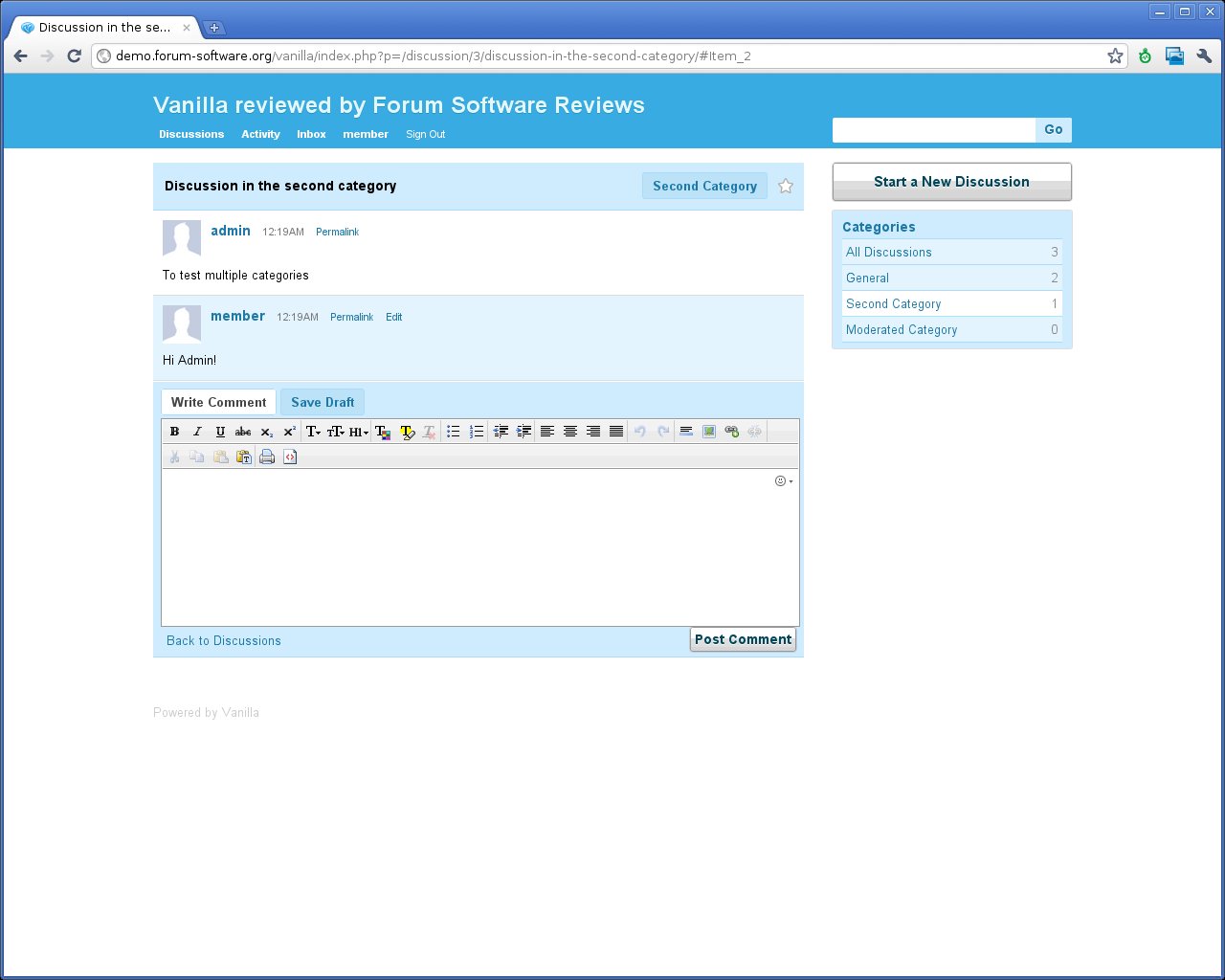The height and width of the screenshot is (980, 1225).
Task: Outdent the selected text
Action: click(x=501, y=432)
